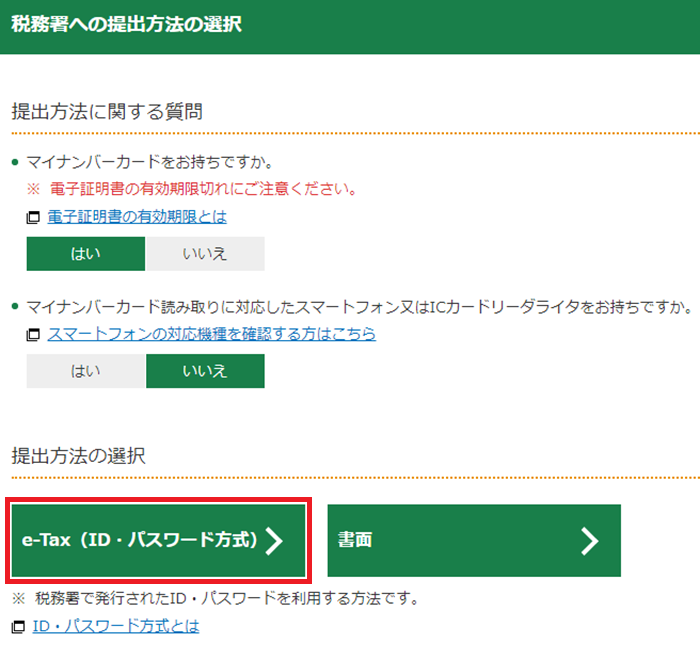Click heading 提出方法に関する質問
The width and height of the screenshot is (700, 659).
(x=107, y=112)
